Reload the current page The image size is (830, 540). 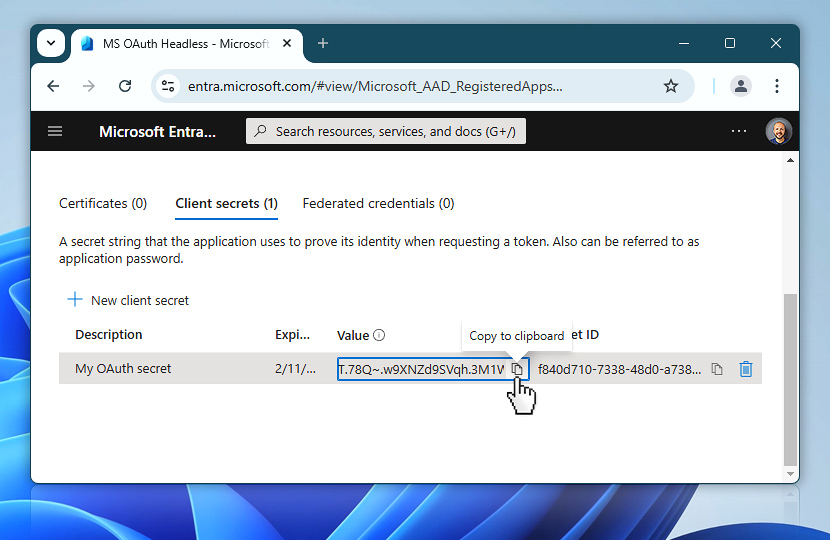point(125,86)
